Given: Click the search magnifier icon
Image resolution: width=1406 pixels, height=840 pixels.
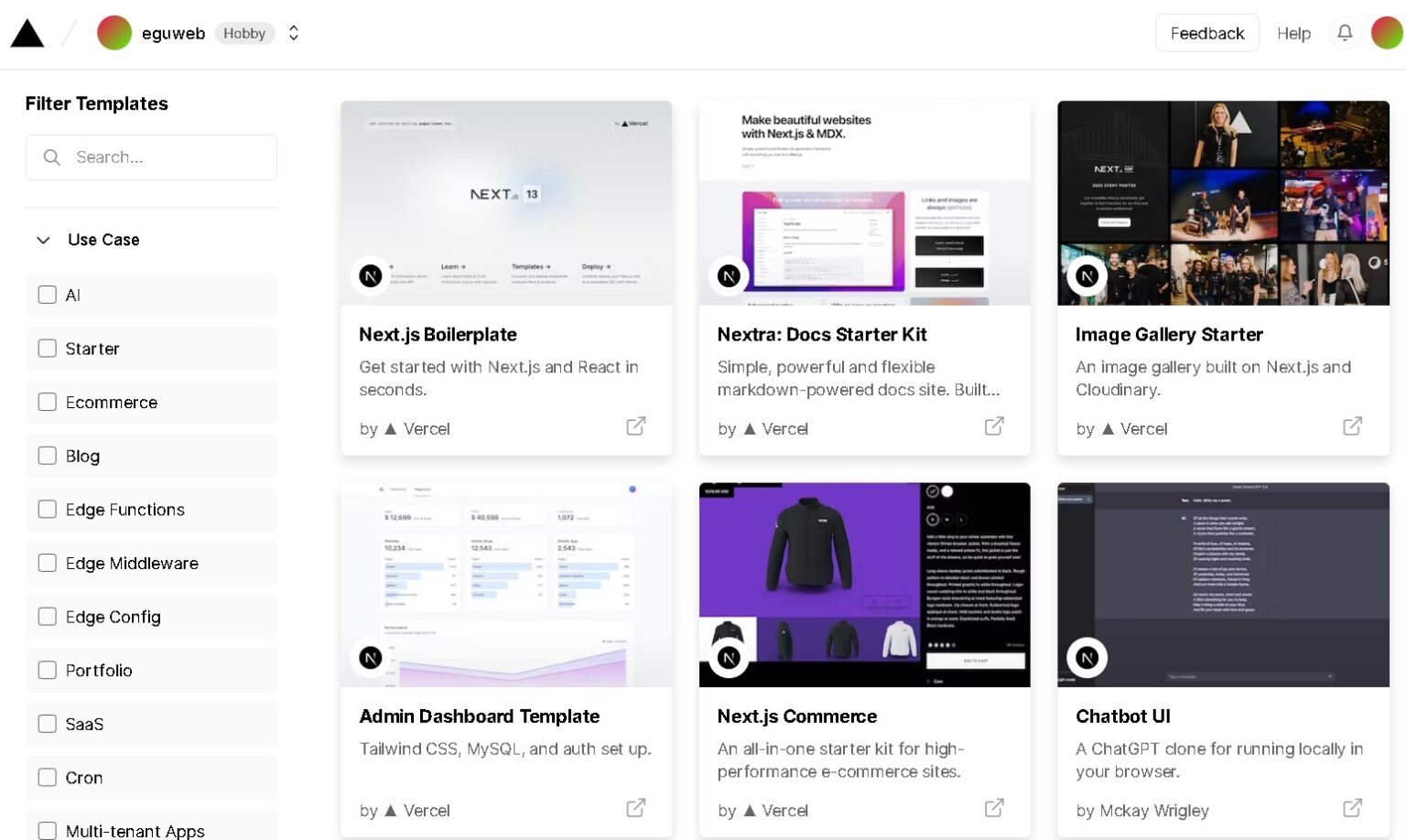Looking at the screenshot, I should [x=52, y=157].
